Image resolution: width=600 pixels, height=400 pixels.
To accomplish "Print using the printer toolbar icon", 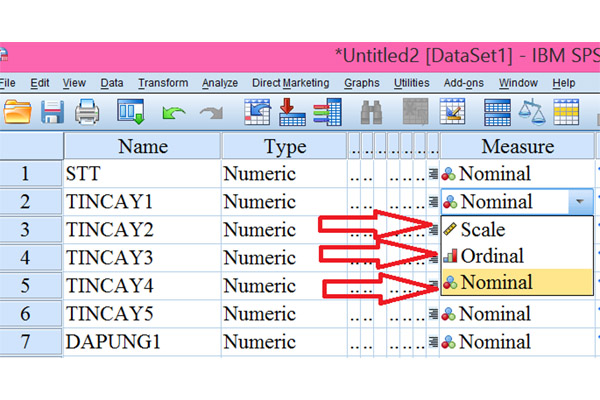I will [x=87, y=112].
